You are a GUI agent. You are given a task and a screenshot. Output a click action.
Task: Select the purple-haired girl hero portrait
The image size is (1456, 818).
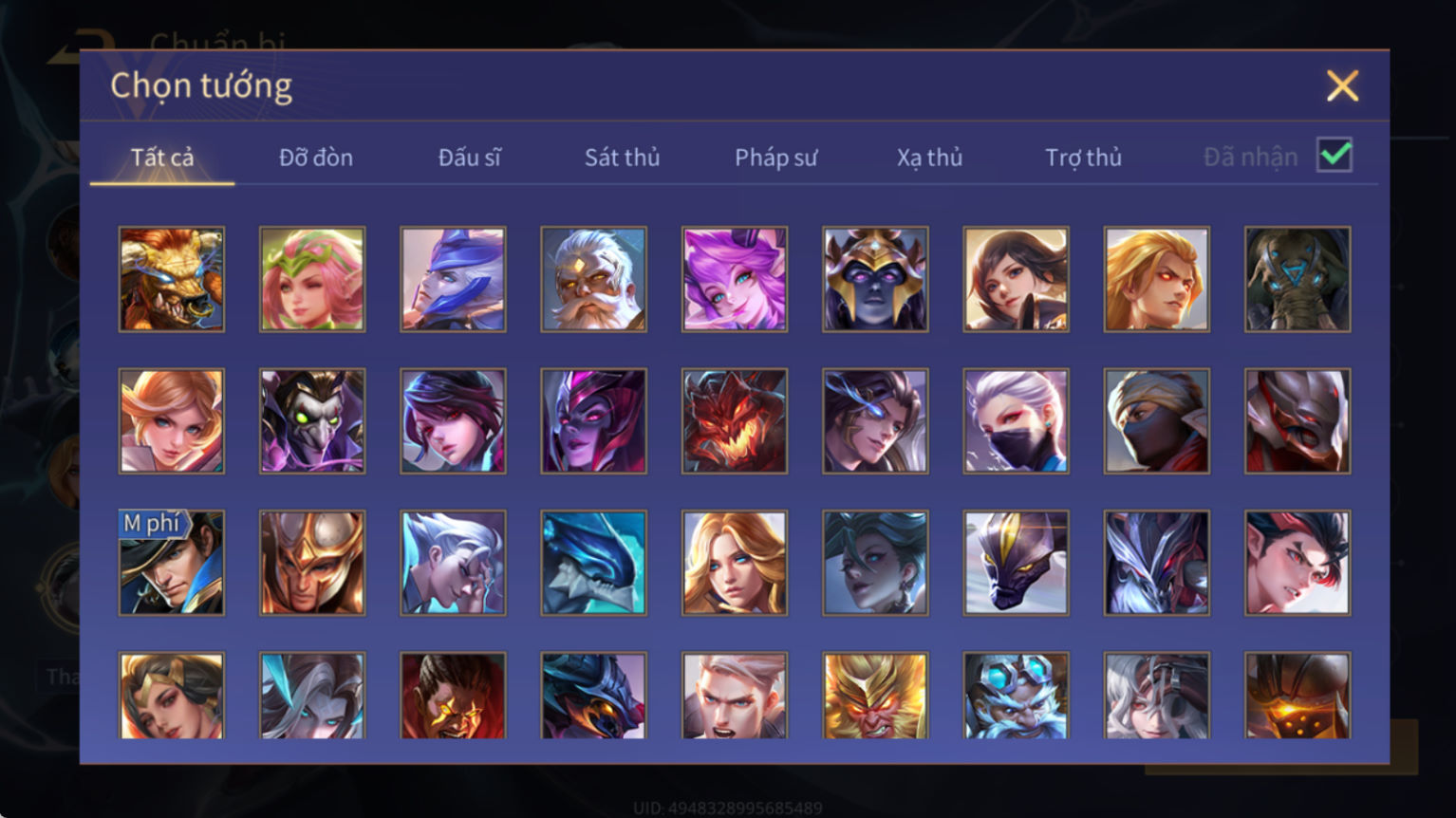tap(734, 279)
